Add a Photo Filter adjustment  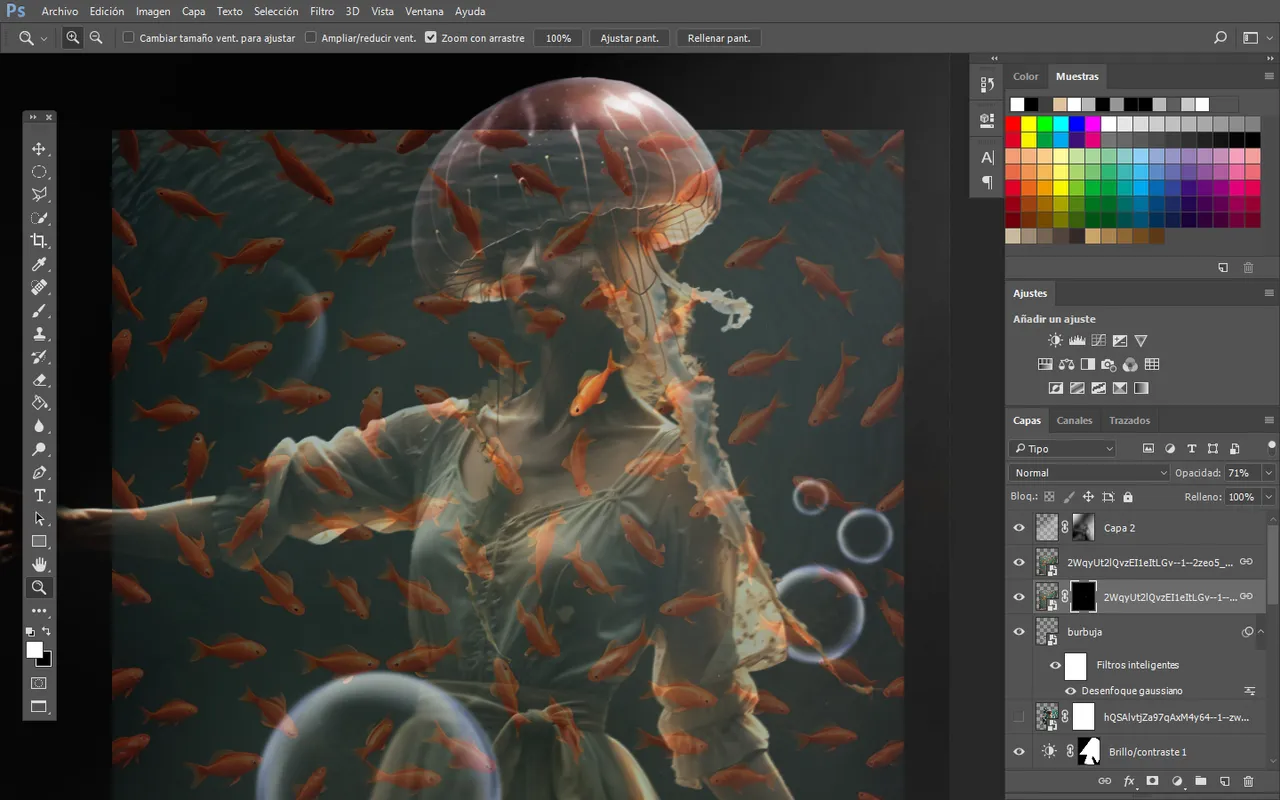1108,365
